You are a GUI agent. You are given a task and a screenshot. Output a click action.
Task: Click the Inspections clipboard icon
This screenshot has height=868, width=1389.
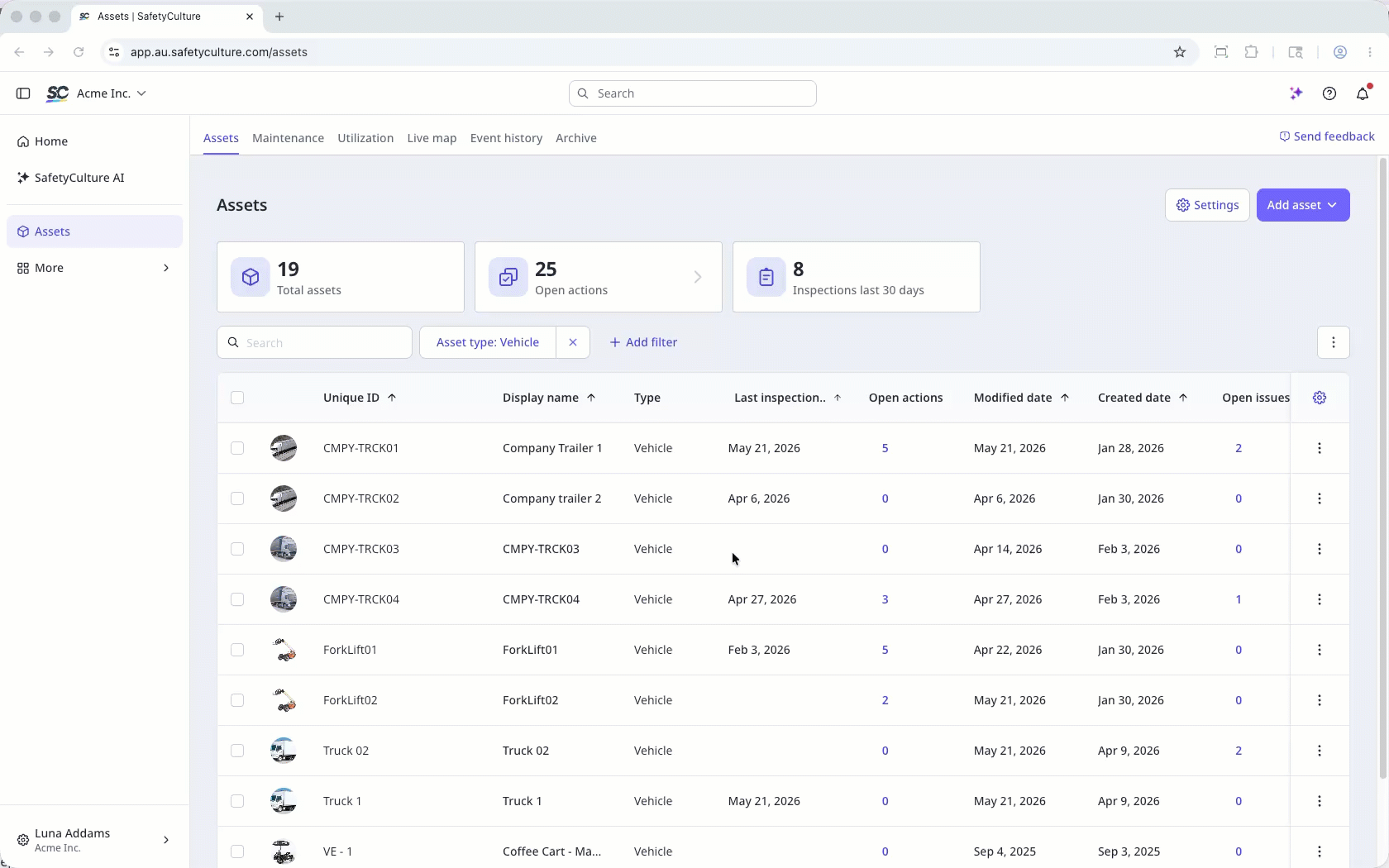click(766, 277)
